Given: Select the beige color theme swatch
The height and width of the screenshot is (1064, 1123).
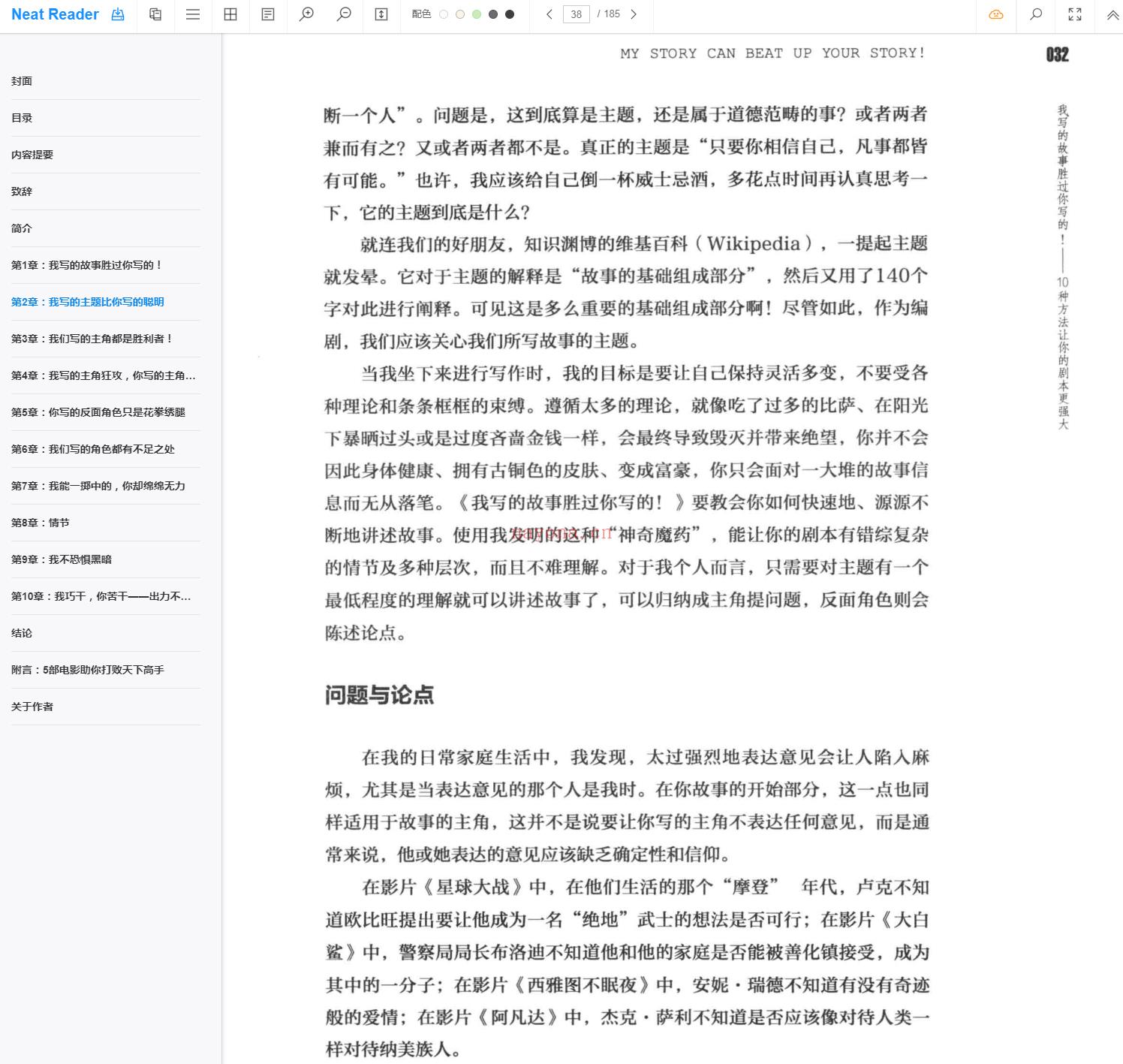Looking at the screenshot, I should click(x=460, y=14).
